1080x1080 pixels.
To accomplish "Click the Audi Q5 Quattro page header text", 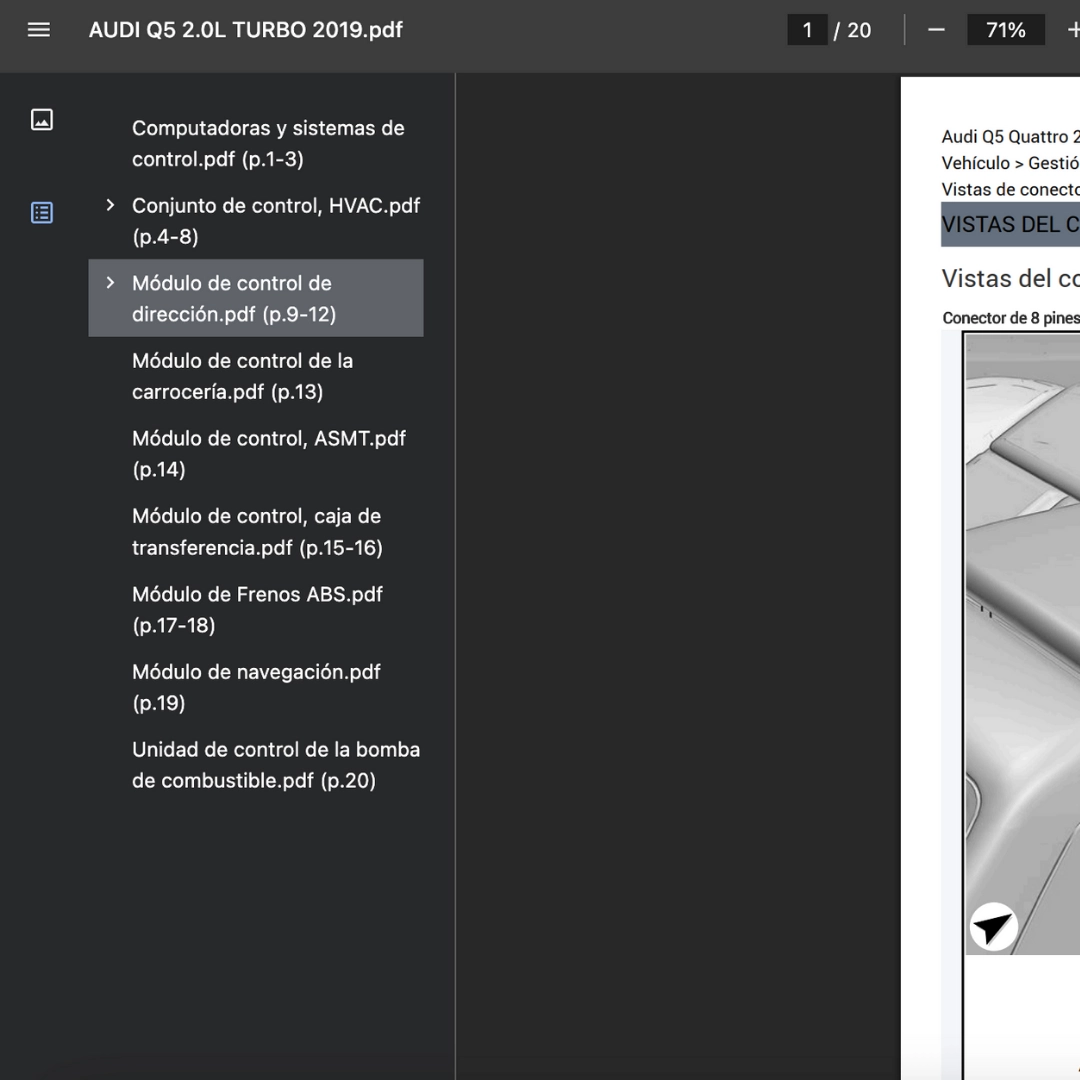I will [1010, 136].
